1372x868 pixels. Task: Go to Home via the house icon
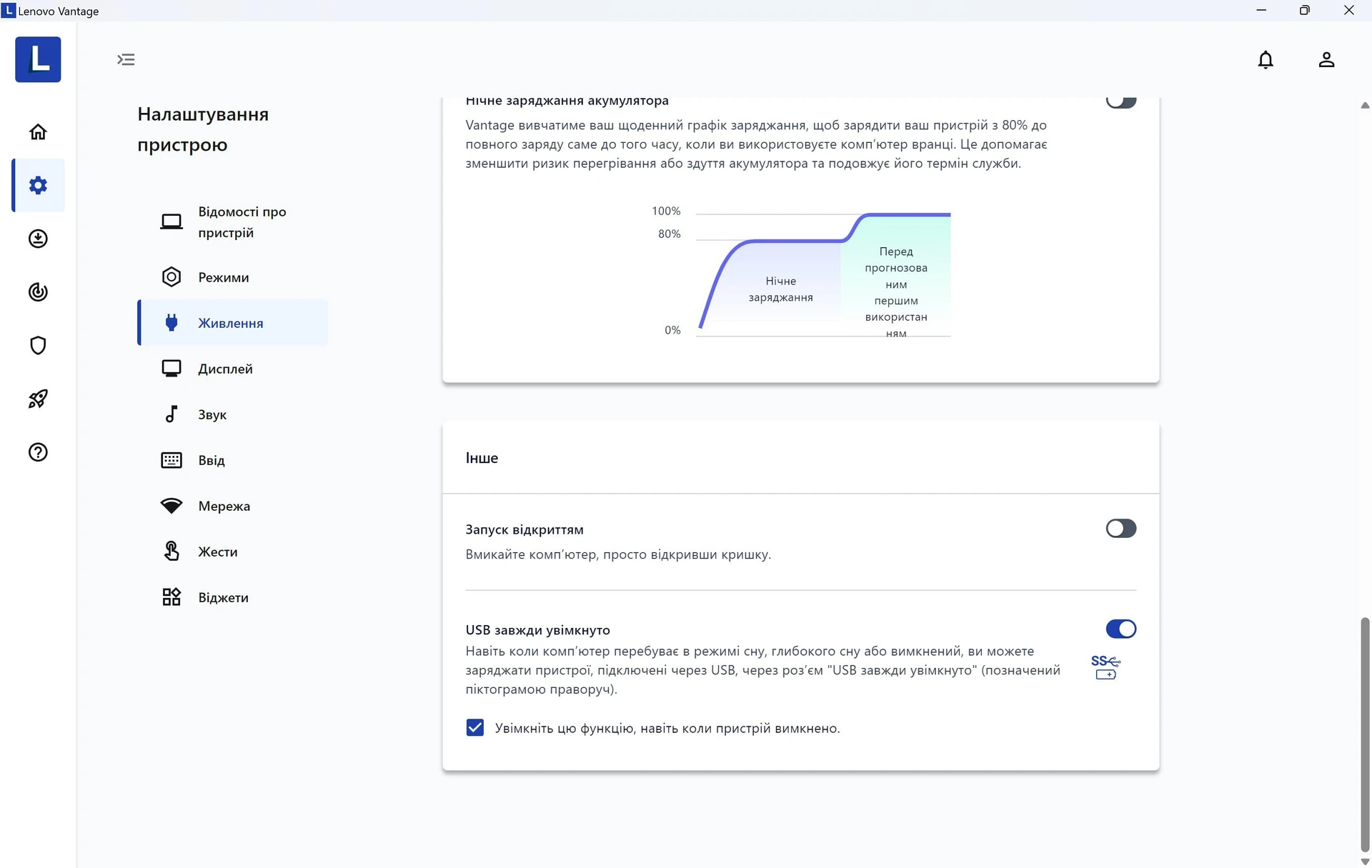[38, 132]
